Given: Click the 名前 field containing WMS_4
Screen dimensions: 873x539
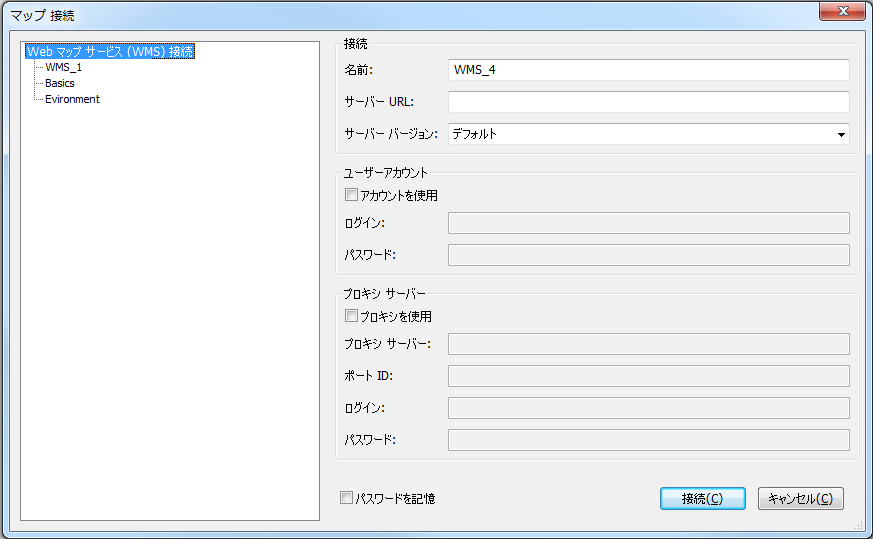Looking at the screenshot, I should (649, 70).
